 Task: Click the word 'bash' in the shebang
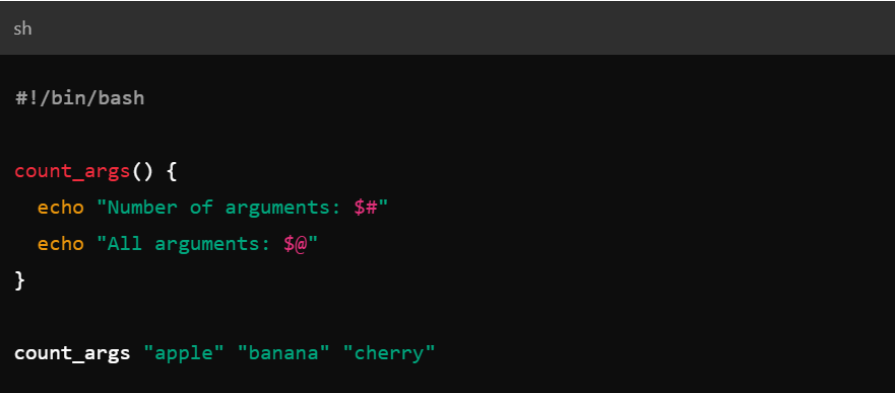(121, 98)
